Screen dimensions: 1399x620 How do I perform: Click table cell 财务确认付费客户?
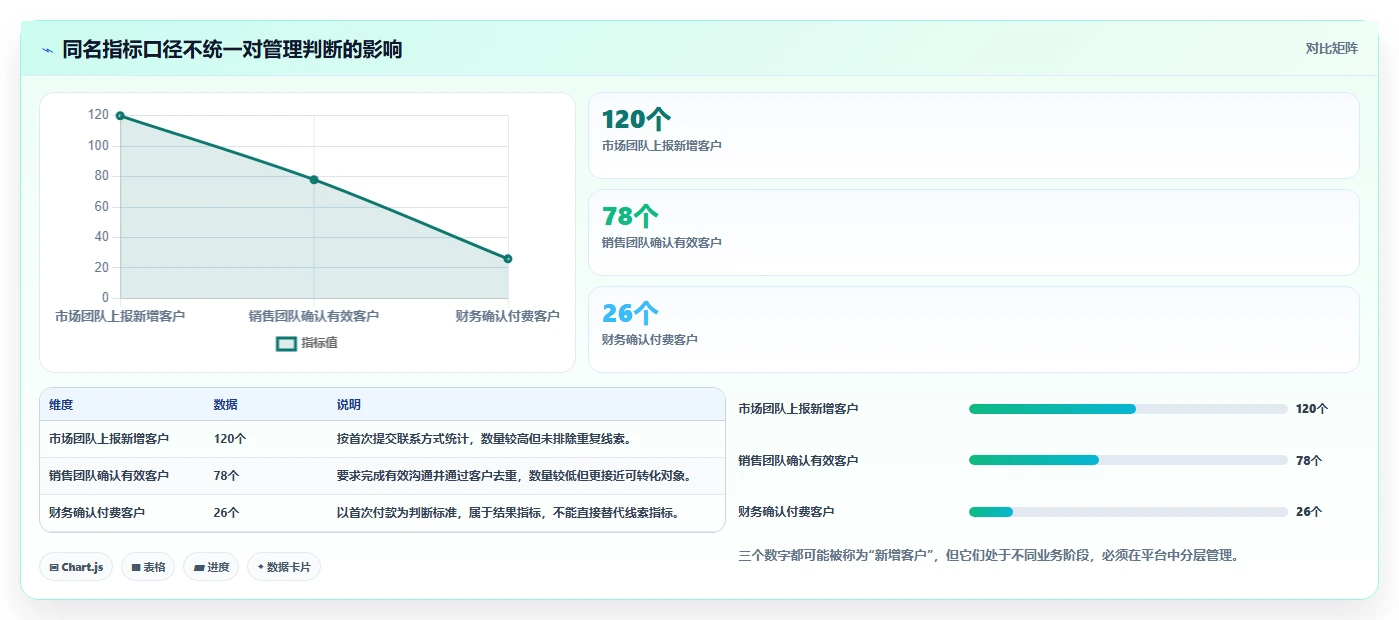[x=97, y=513]
